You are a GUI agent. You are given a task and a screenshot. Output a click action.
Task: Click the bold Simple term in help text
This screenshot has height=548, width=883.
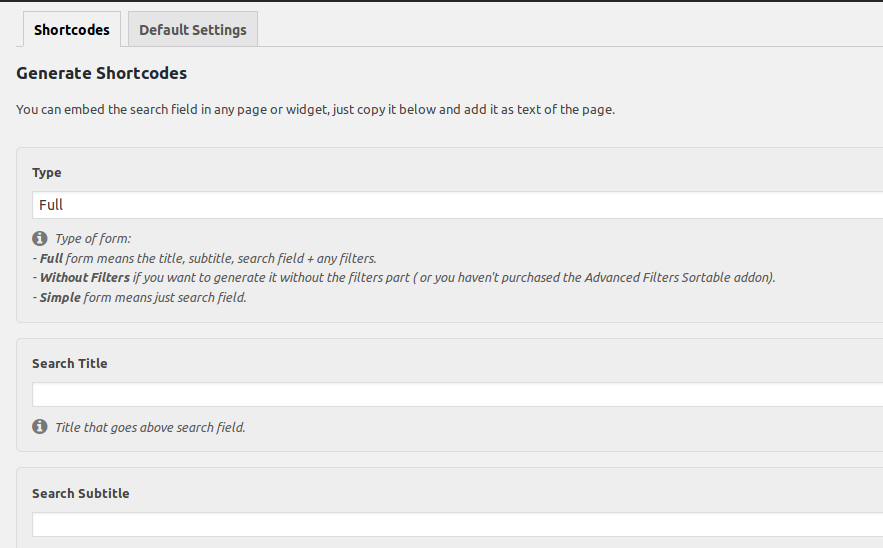[60, 297]
